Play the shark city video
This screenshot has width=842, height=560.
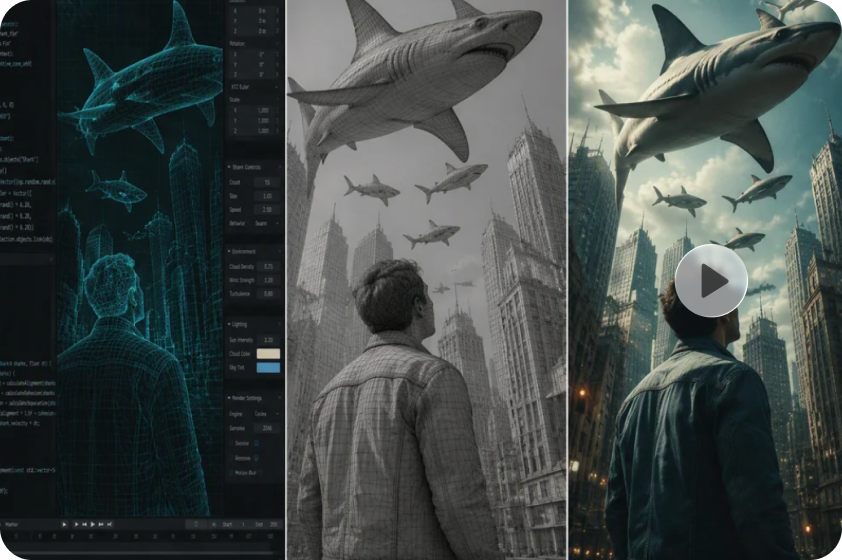coord(711,280)
